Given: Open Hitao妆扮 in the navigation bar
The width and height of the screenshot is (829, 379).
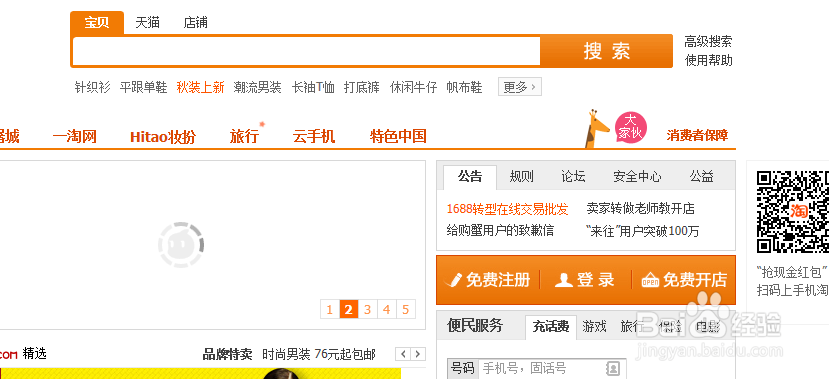Looking at the screenshot, I should 163,136.
